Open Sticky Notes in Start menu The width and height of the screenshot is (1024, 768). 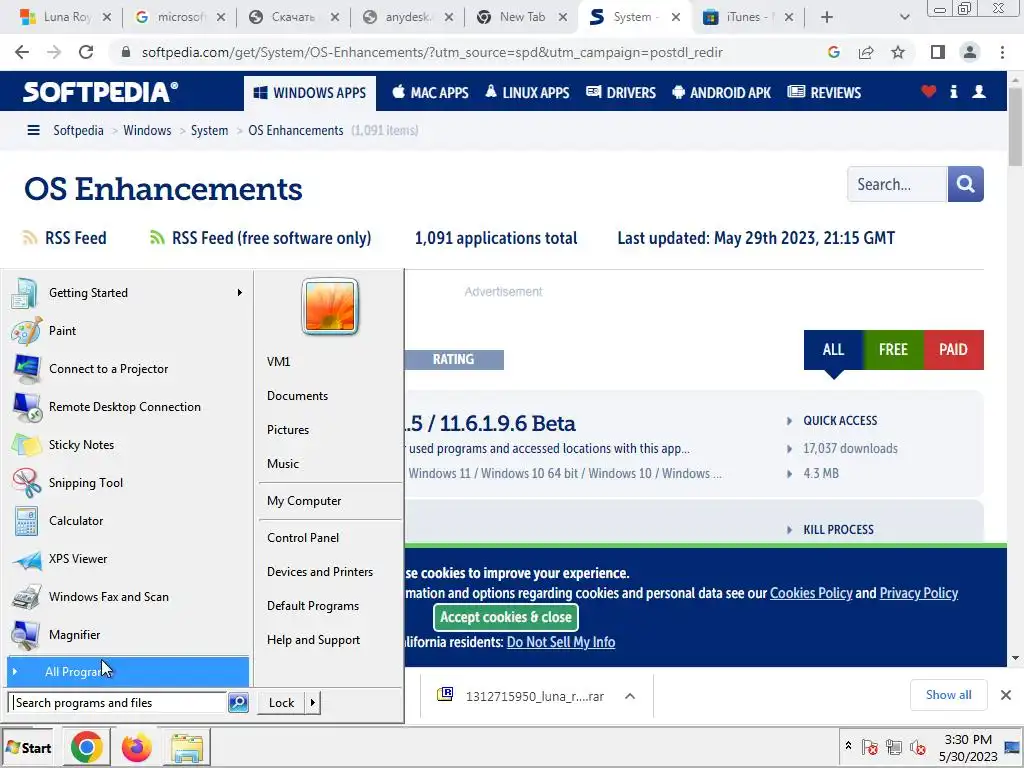pyautogui.click(x=128, y=445)
